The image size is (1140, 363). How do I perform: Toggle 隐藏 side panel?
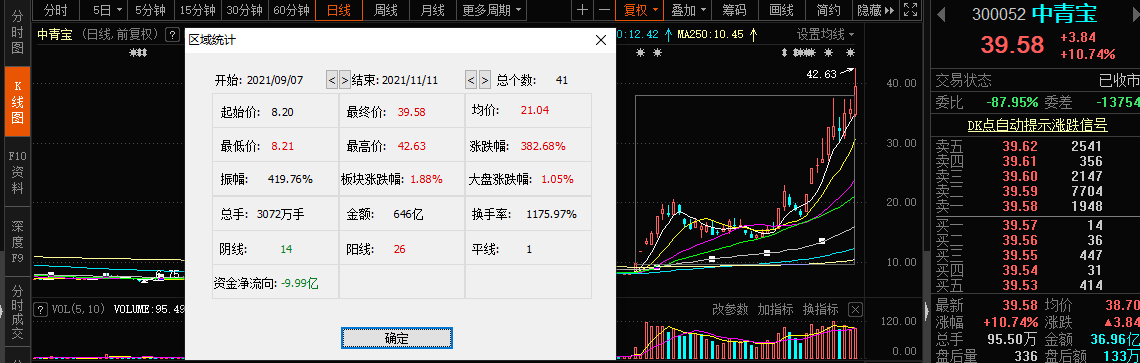(876, 10)
